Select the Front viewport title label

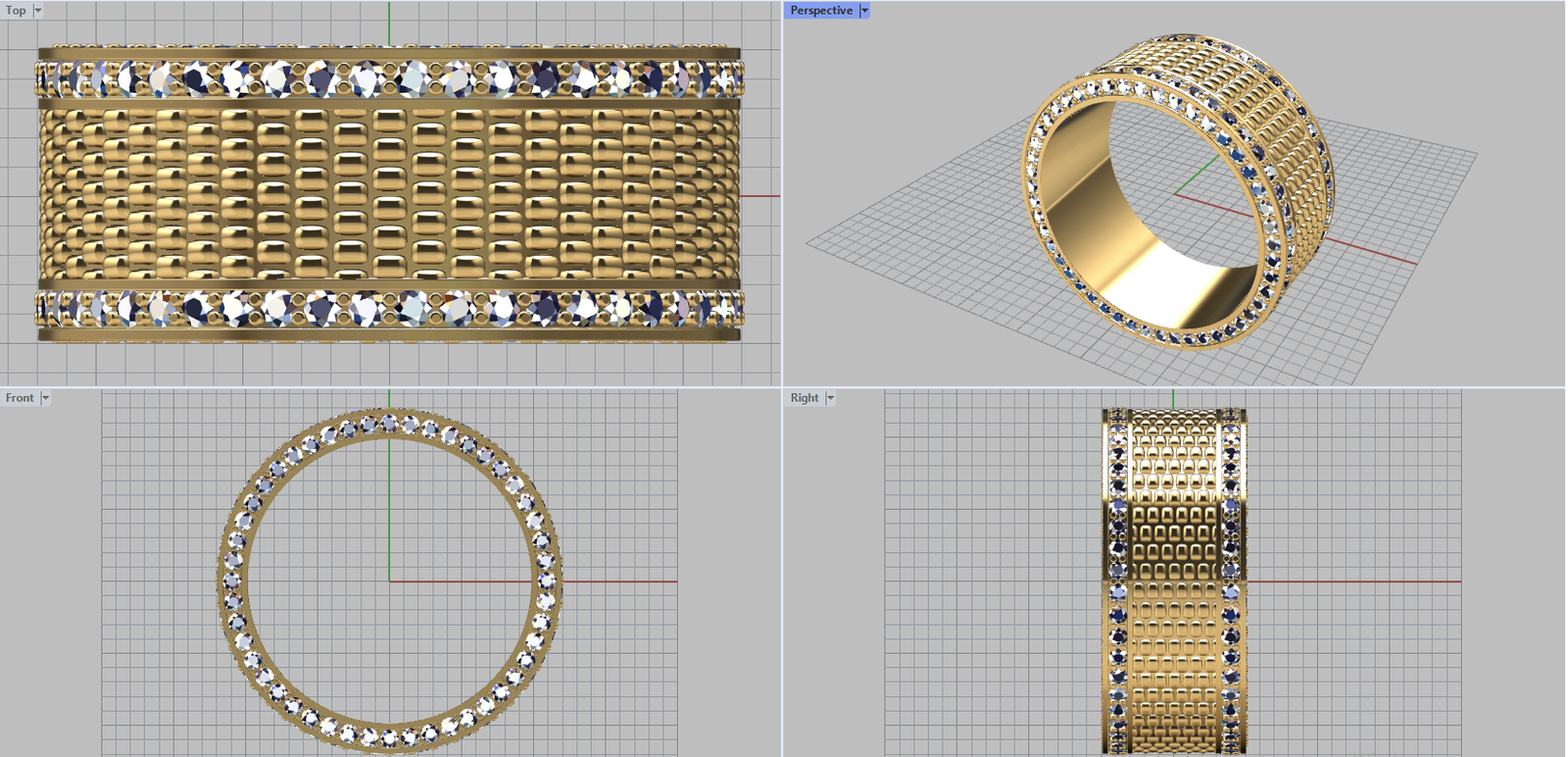click(x=20, y=398)
